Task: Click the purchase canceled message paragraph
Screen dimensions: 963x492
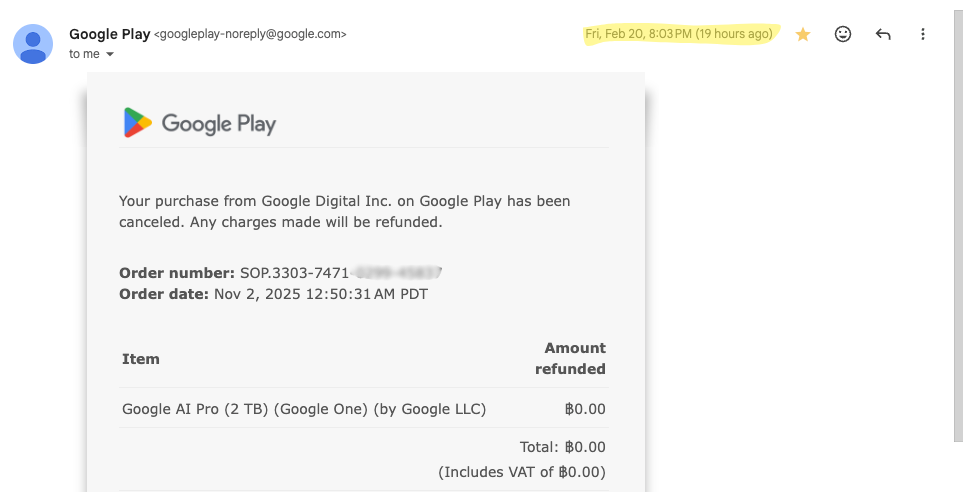Action: pos(344,211)
